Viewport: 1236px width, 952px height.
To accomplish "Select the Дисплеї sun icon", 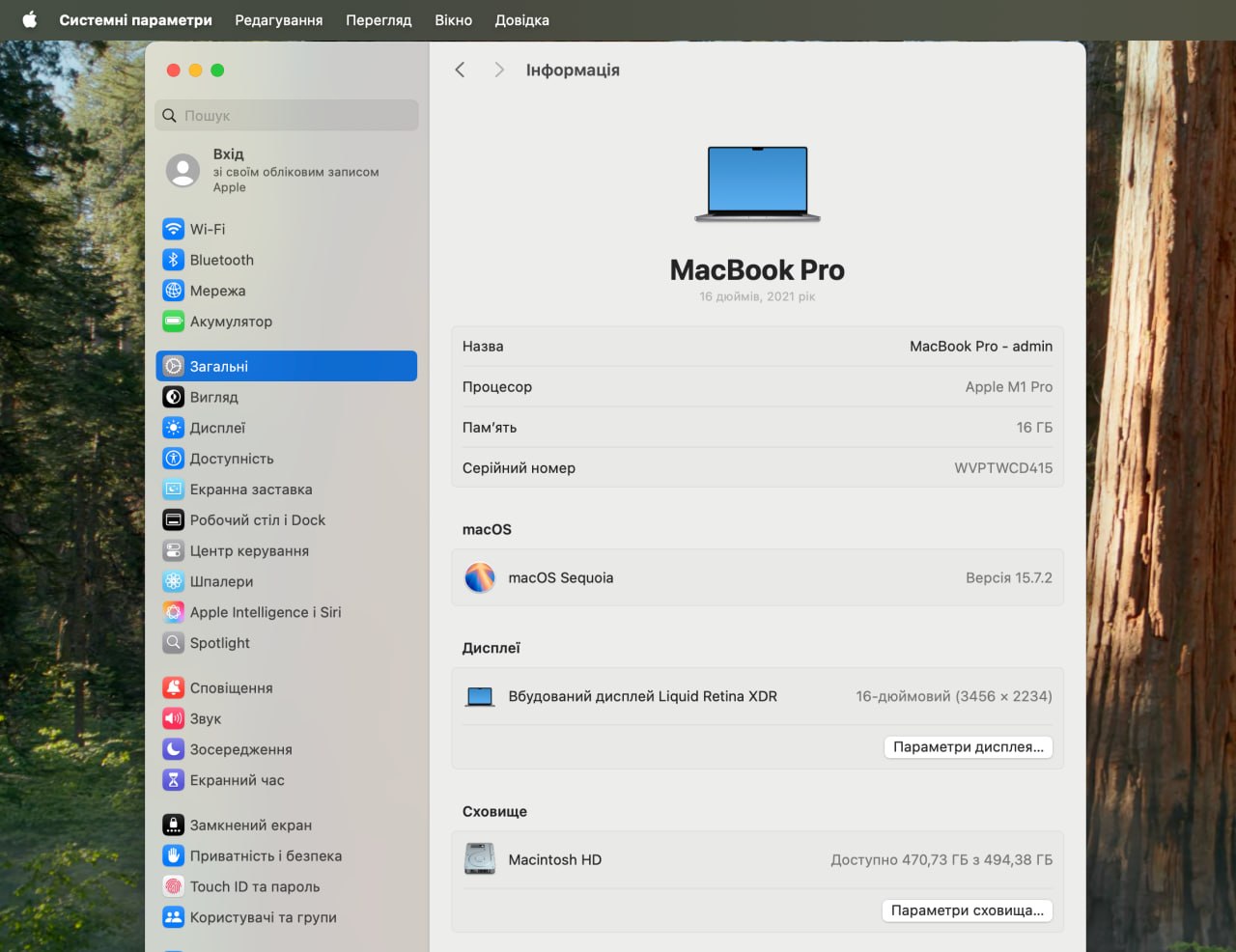I will tap(174, 428).
